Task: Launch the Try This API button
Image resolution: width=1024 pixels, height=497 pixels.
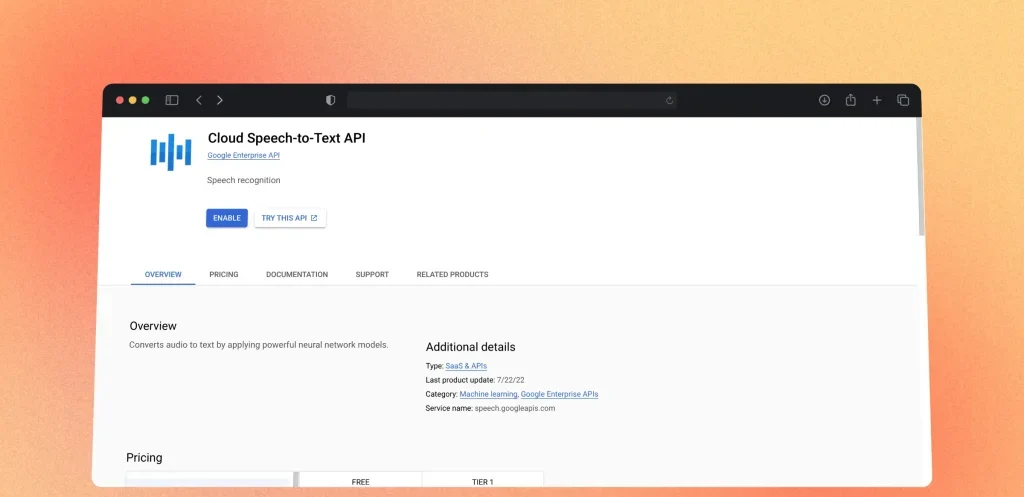Action: tap(290, 218)
